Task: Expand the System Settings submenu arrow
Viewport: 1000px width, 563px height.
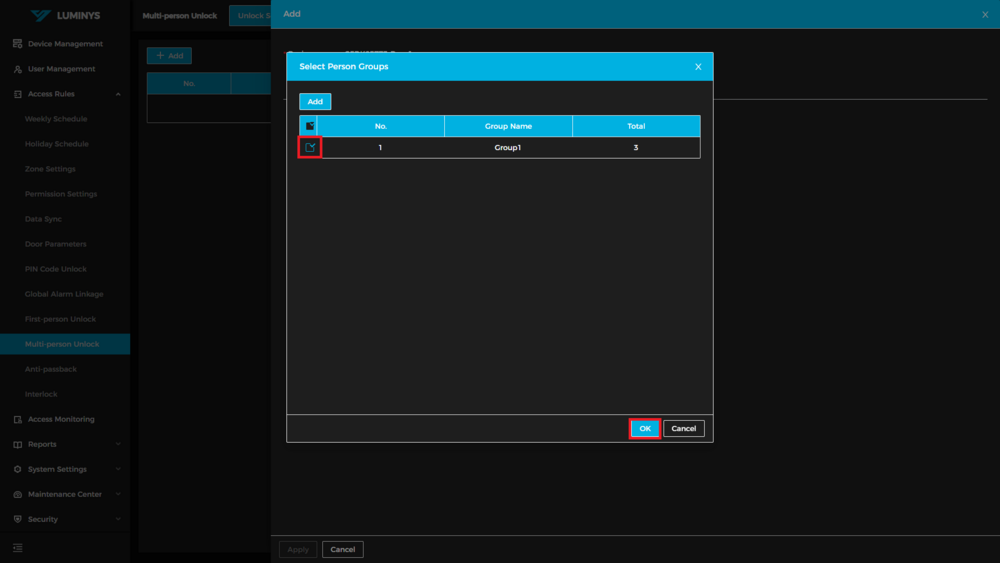Action: pyautogui.click(x=118, y=469)
